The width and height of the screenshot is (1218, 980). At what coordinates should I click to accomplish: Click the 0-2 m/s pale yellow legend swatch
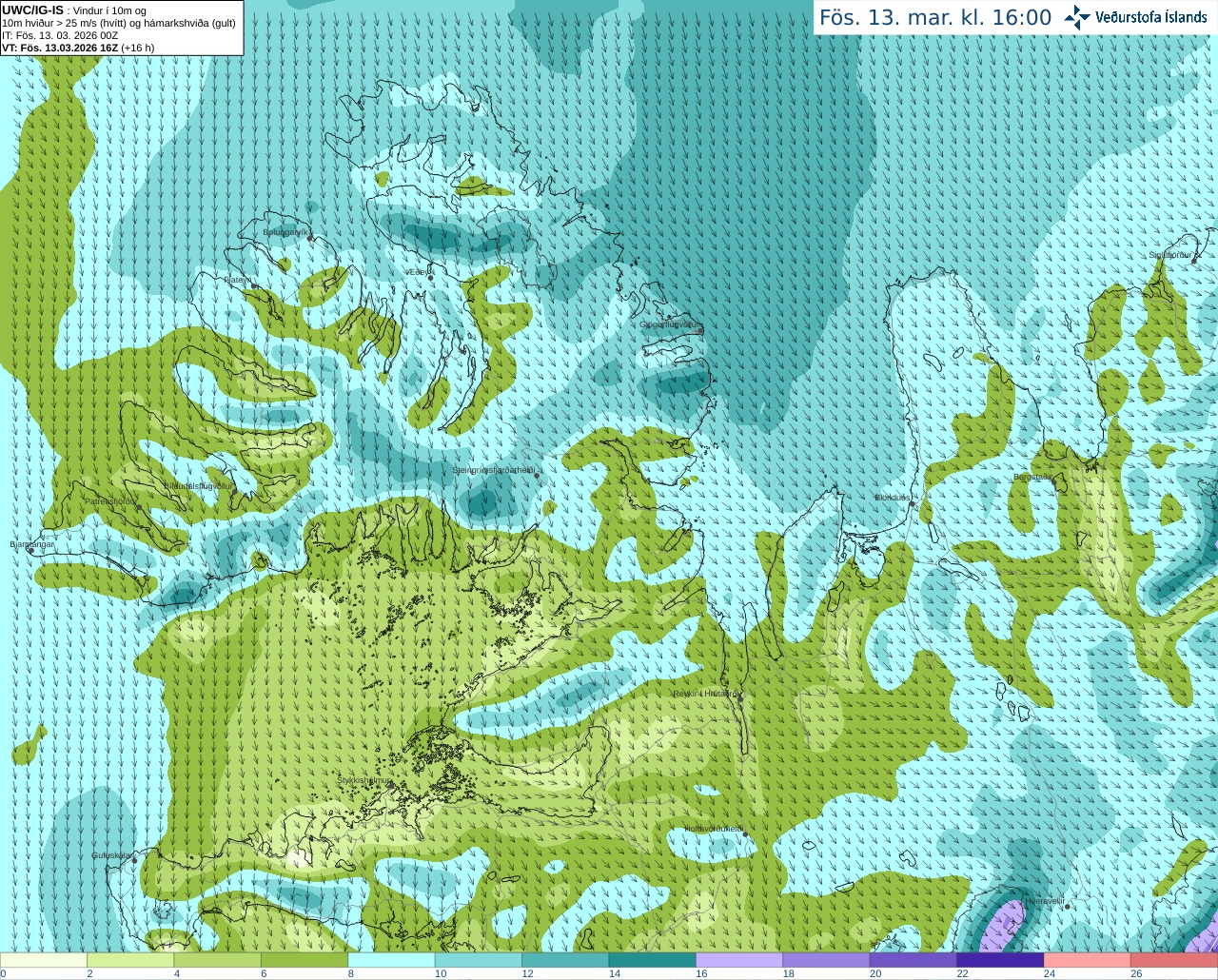44,960
